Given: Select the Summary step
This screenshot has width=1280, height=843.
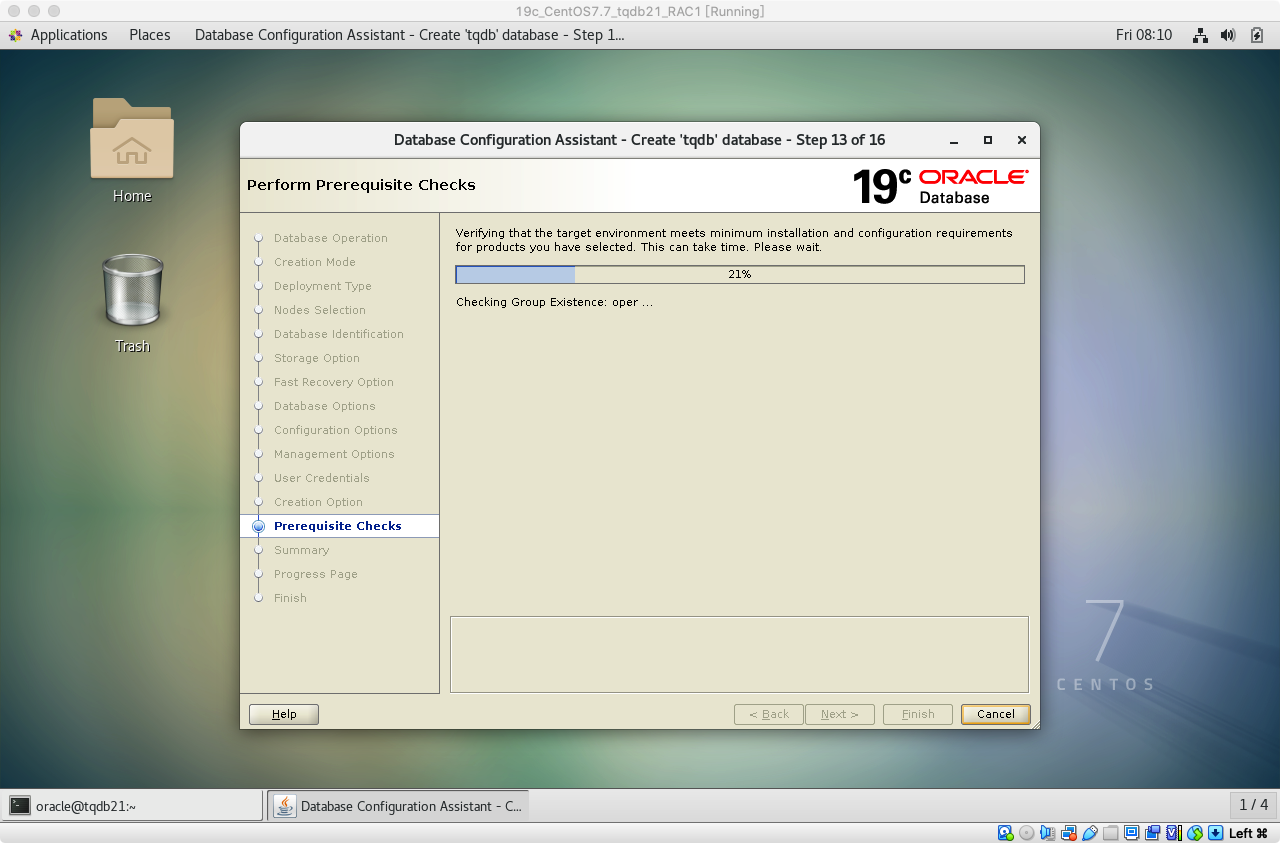Looking at the screenshot, I should point(302,550).
